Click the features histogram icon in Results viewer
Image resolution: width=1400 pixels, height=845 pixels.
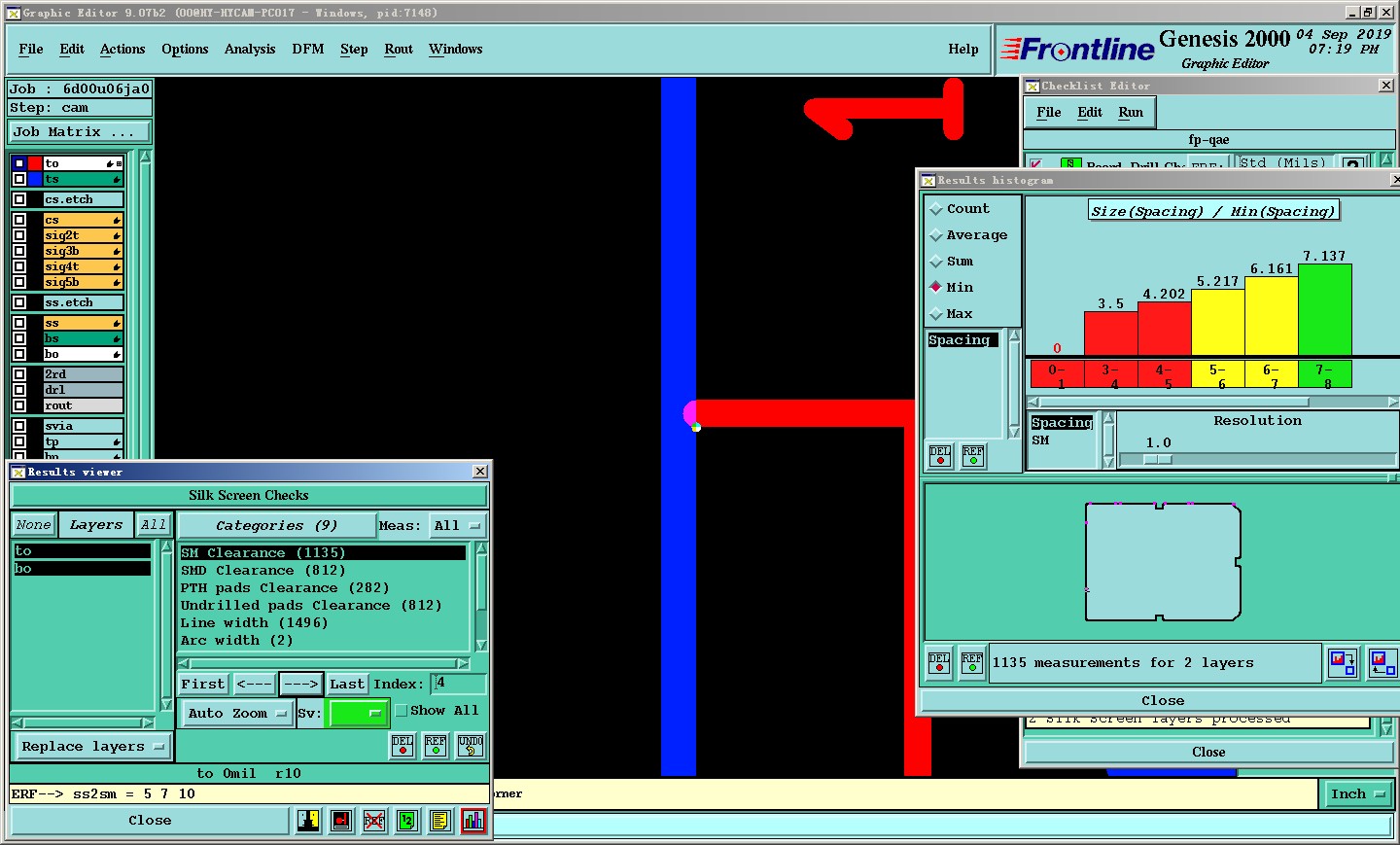(x=308, y=821)
